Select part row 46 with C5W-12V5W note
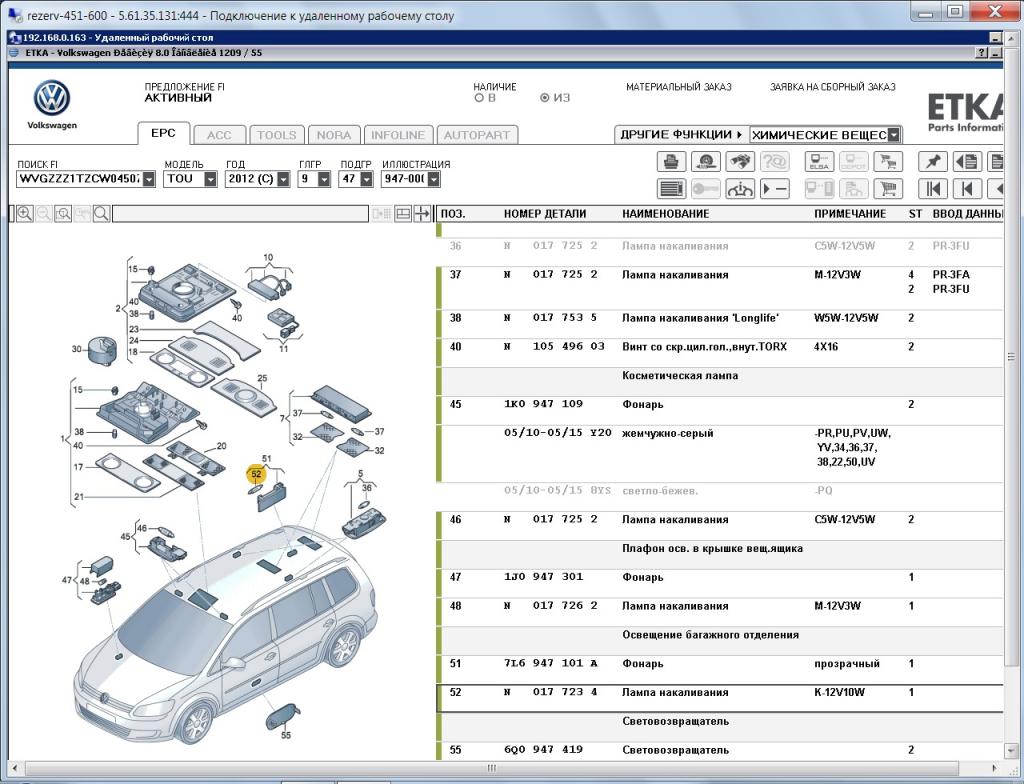This screenshot has width=1024, height=784. point(720,526)
